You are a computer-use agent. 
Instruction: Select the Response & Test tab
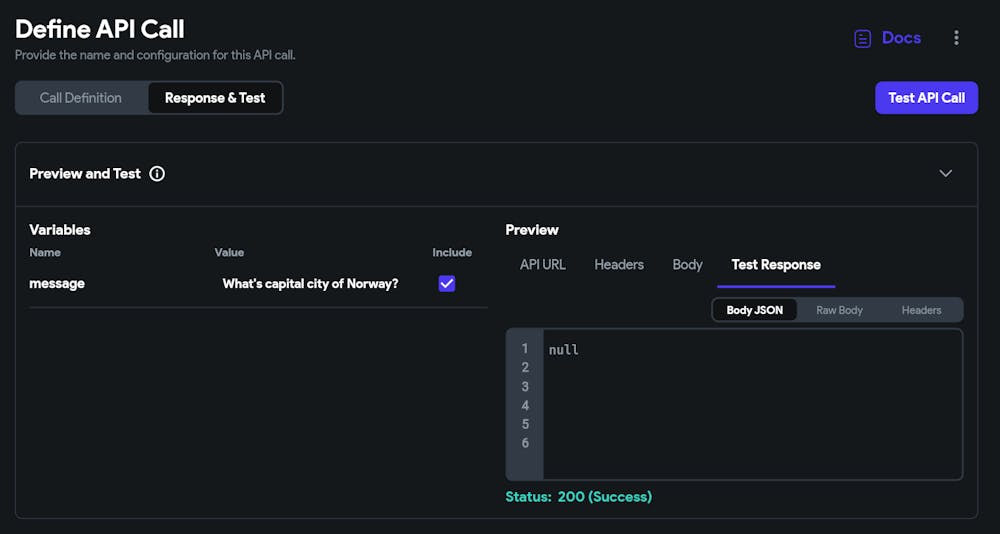pyautogui.click(x=215, y=98)
